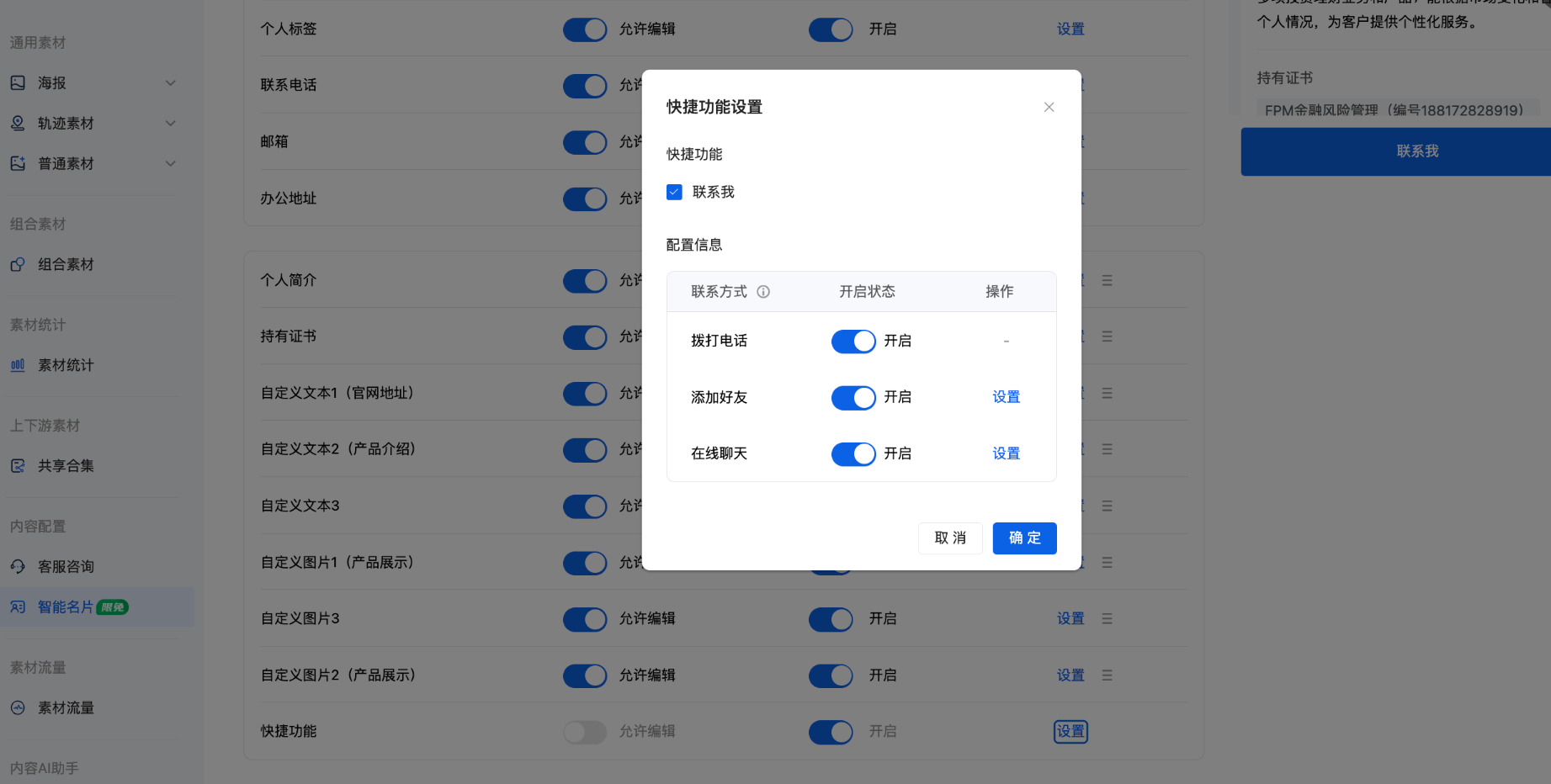Click the drag handle for 持有证书 row
The image size is (1551, 784).
[x=1107, y=336]
